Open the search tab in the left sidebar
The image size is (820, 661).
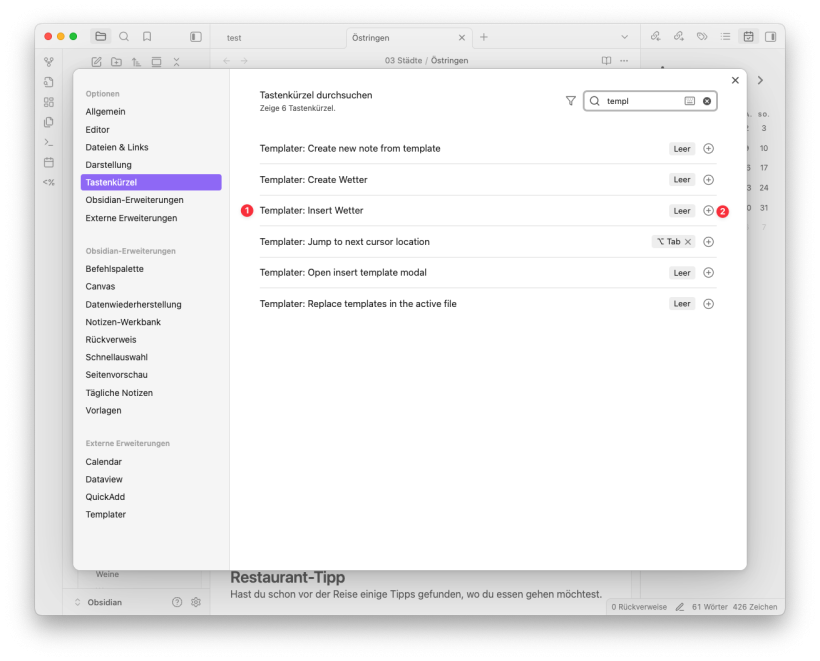click(124, 37)
